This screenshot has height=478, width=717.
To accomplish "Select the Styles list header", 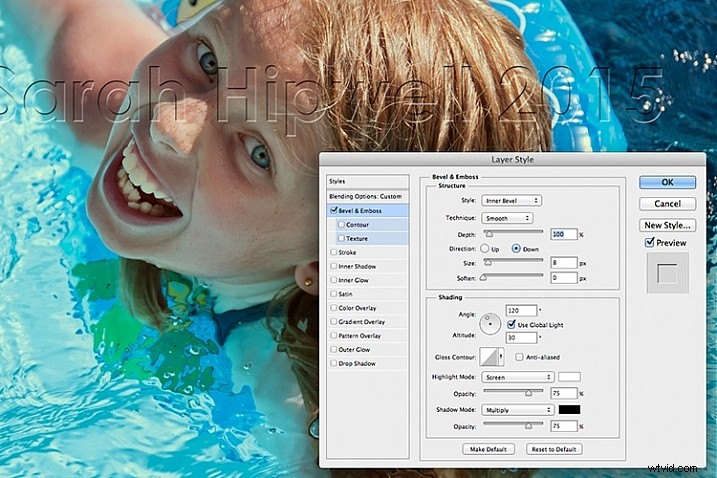I will 368,181.
